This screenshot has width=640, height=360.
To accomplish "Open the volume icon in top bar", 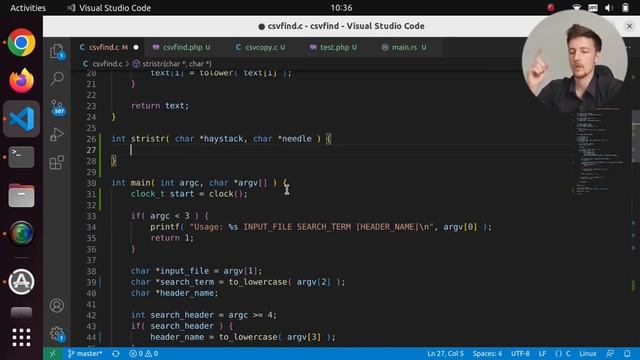I will tap(609, 8).
